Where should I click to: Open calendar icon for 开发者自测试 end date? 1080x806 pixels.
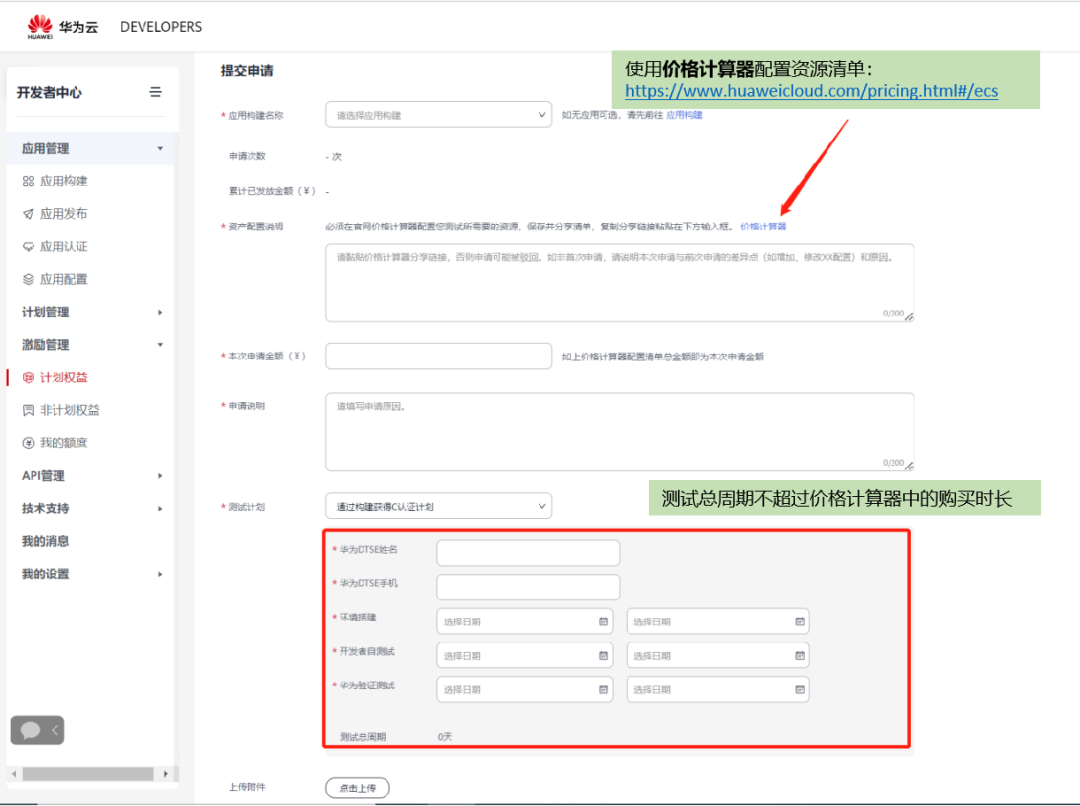point(800,656)
